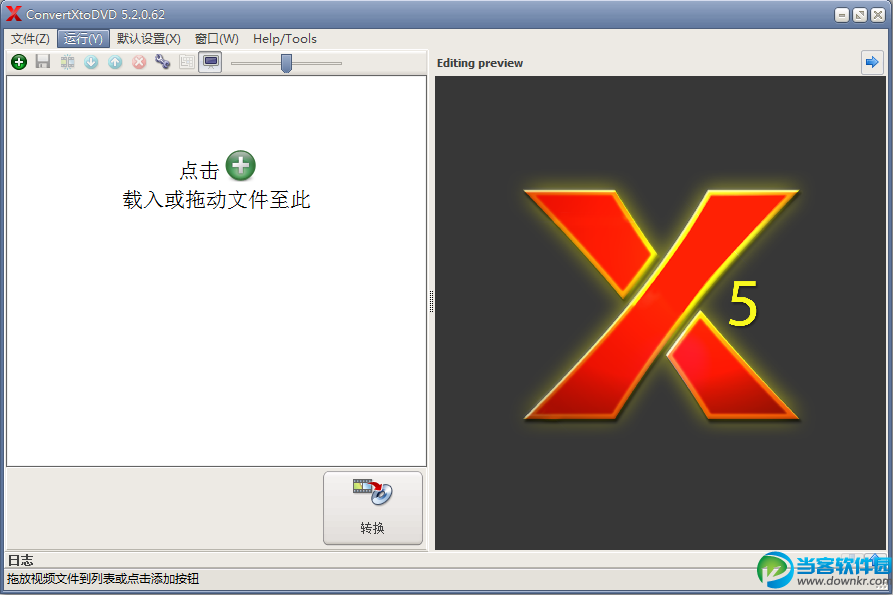Viewport: 893px width, 595px height.
Task: Open the Help/Tools menu
Action: [285, 39]
